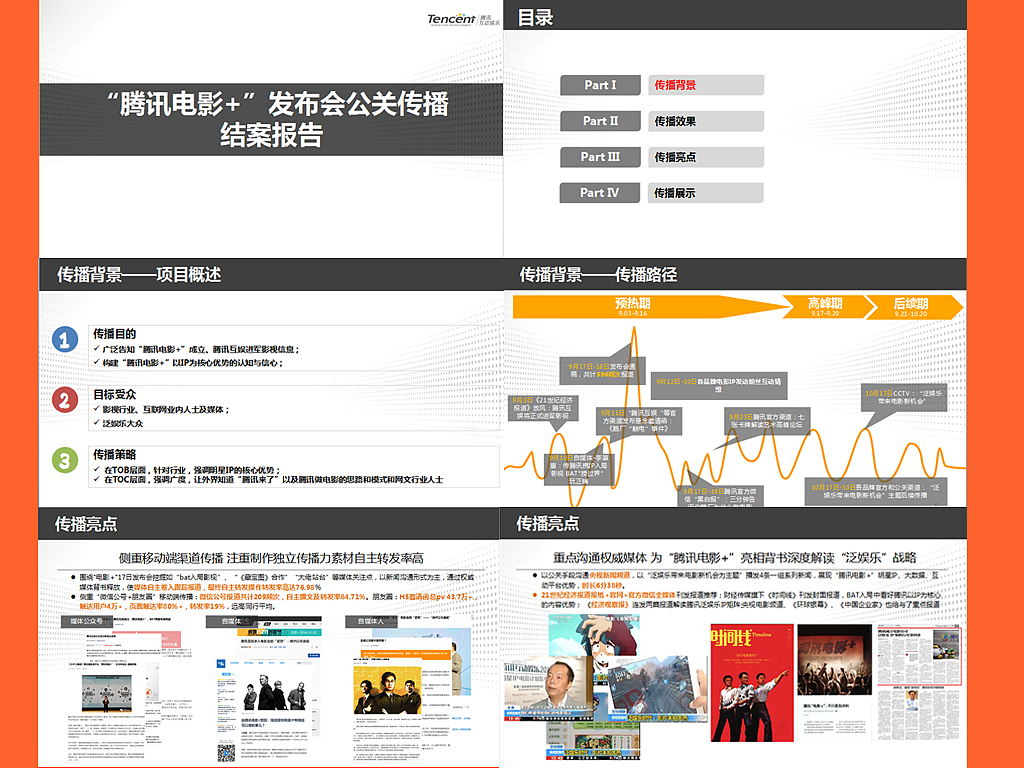Viewport: 1024px width, 768px height.
Task: Click the 传播背景——项目概述 header
Action: point(139,274)
